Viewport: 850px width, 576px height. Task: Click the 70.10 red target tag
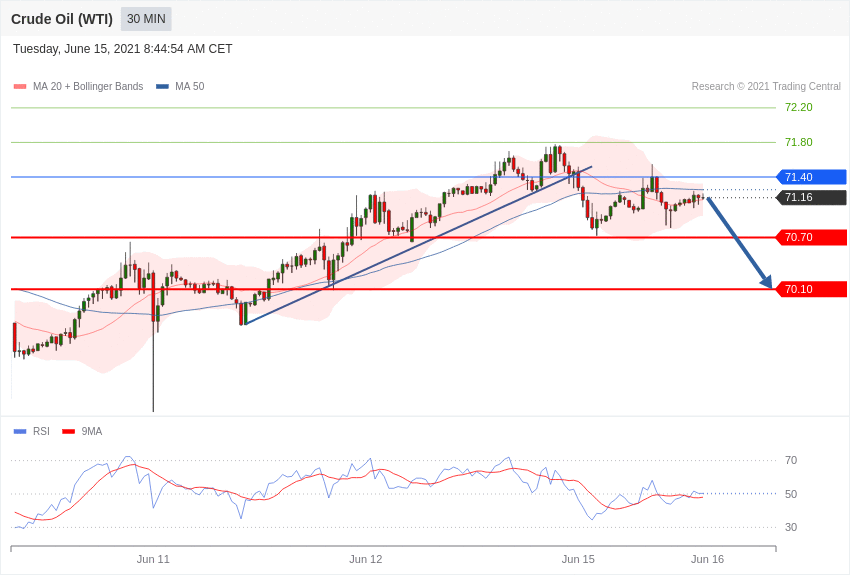(812, 289)
